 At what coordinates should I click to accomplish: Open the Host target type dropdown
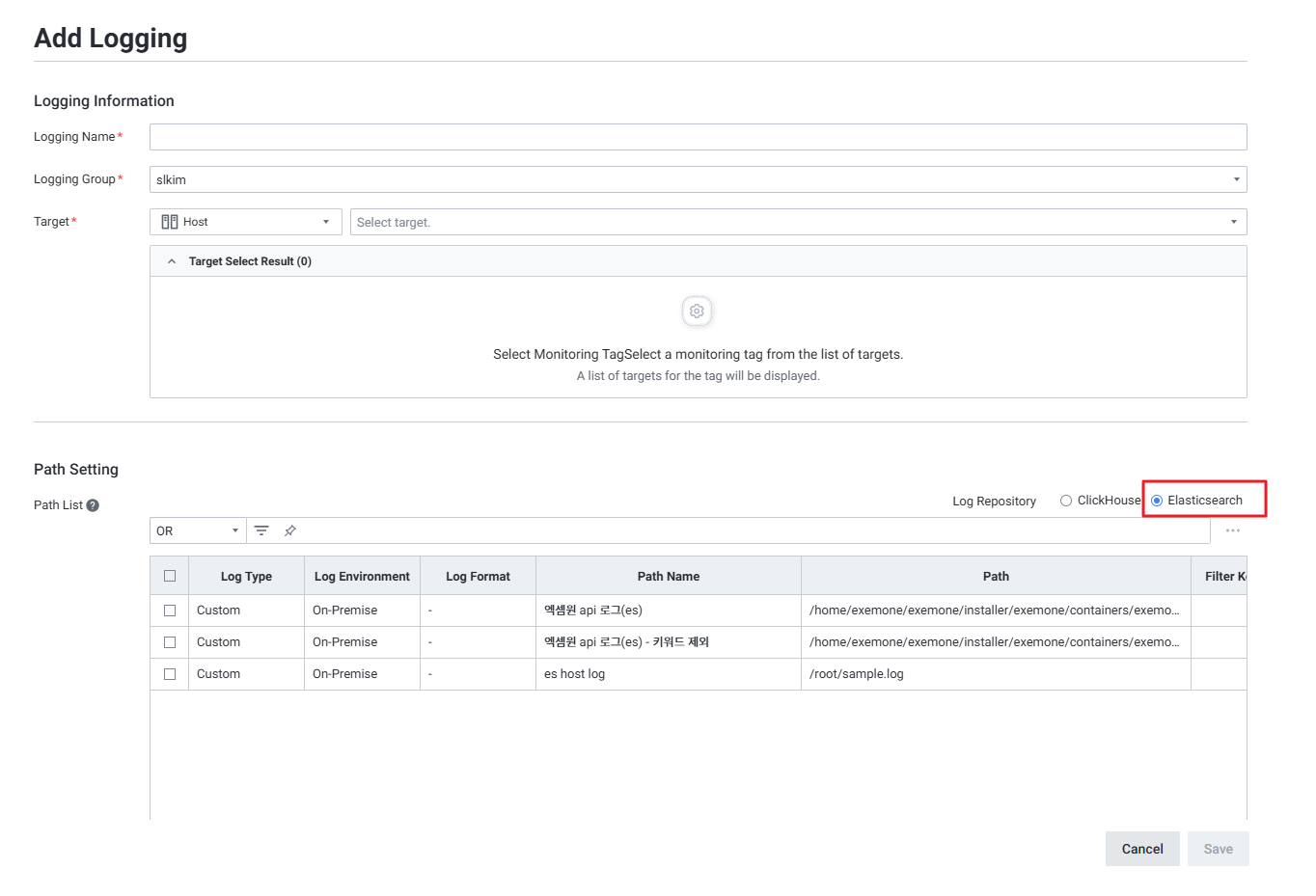(246, 222)
